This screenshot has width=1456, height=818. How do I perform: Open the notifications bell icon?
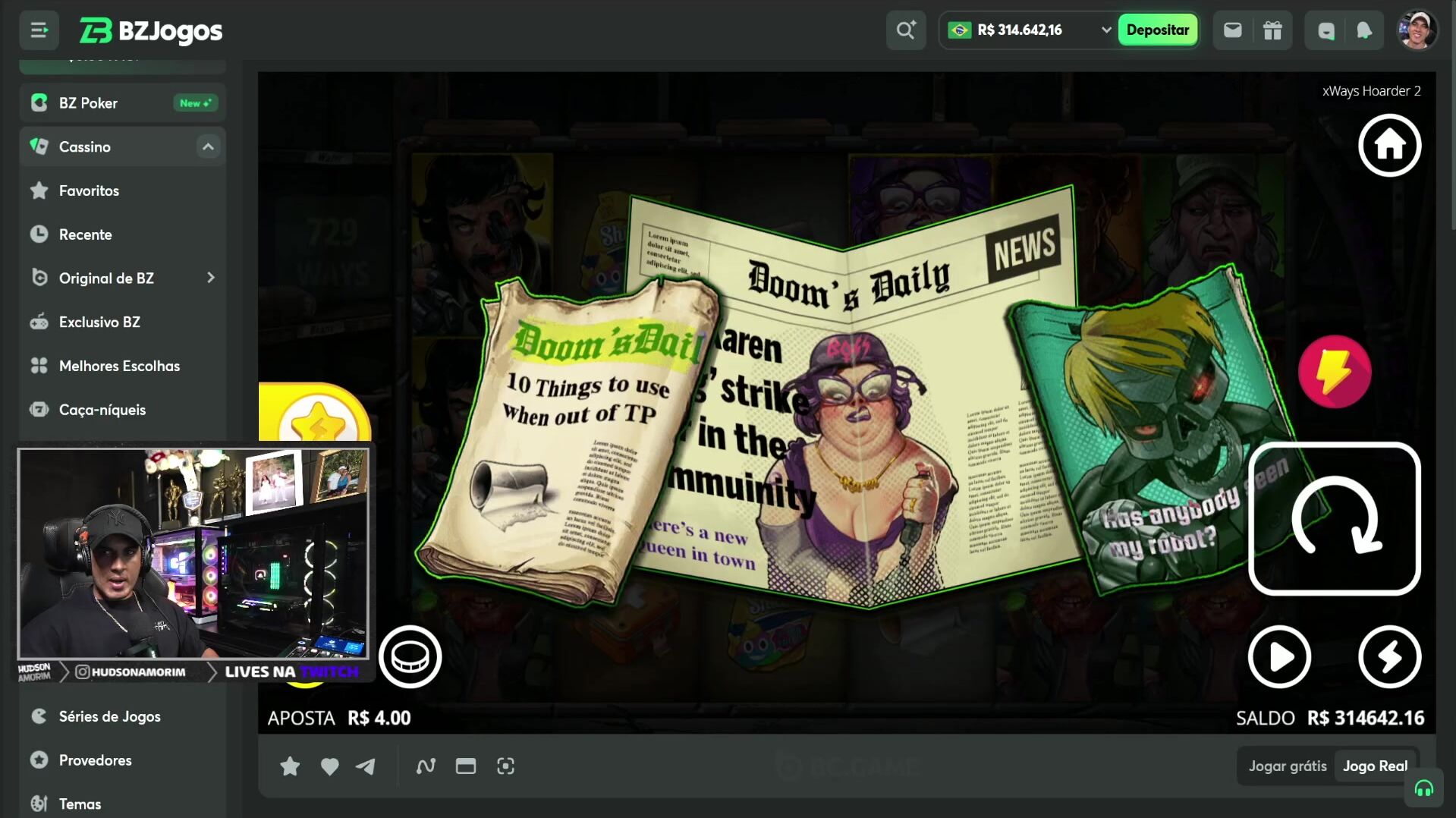point(1364,30)
